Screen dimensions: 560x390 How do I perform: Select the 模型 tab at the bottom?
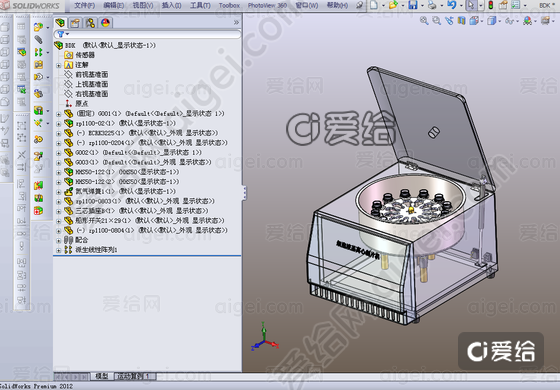pos(101,376)
